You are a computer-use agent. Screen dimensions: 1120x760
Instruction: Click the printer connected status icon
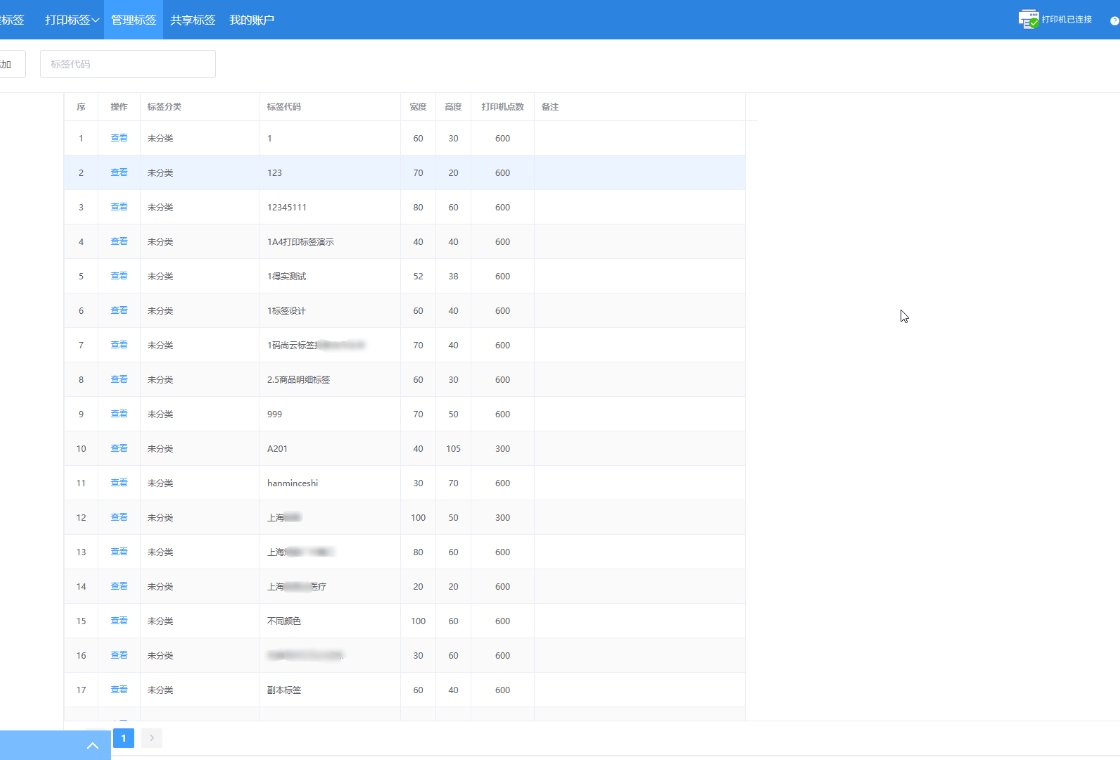(1029, 19)
